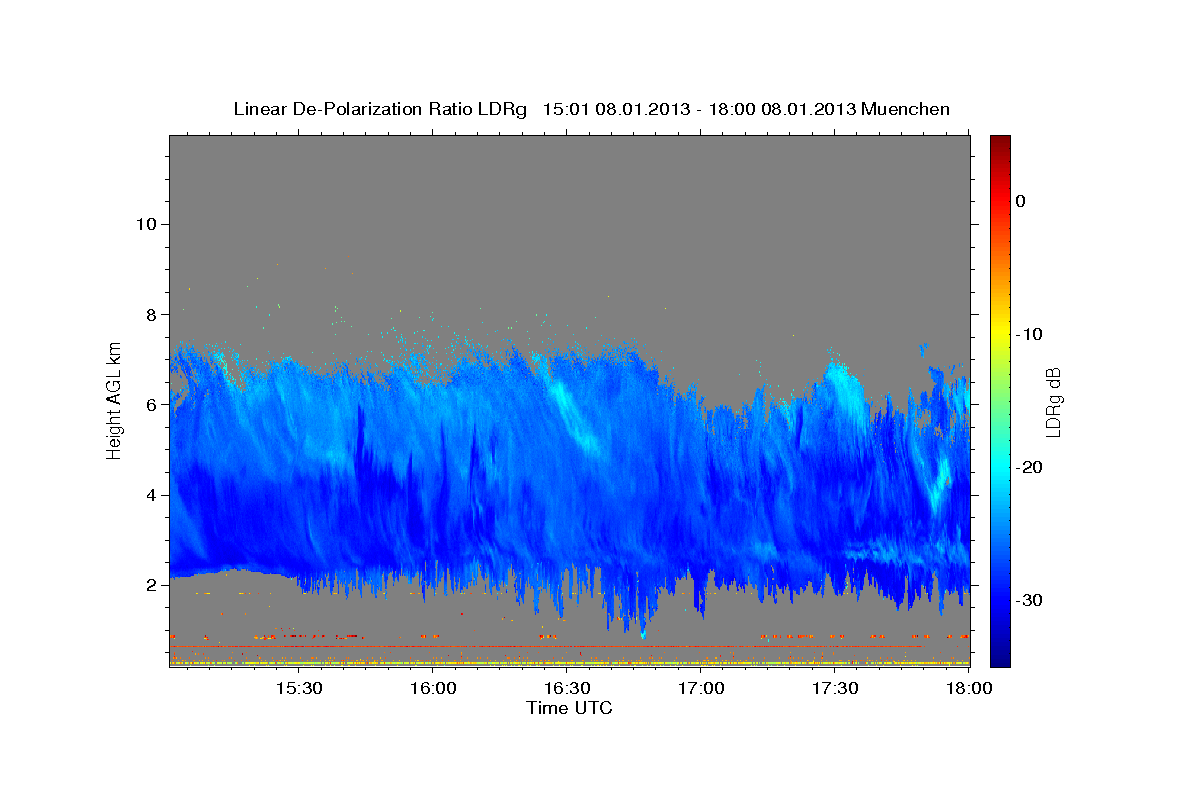This screenshot has height=800, width=1200.
Task: Click the colorbar value 0
Action: [x=1021, y=201]
